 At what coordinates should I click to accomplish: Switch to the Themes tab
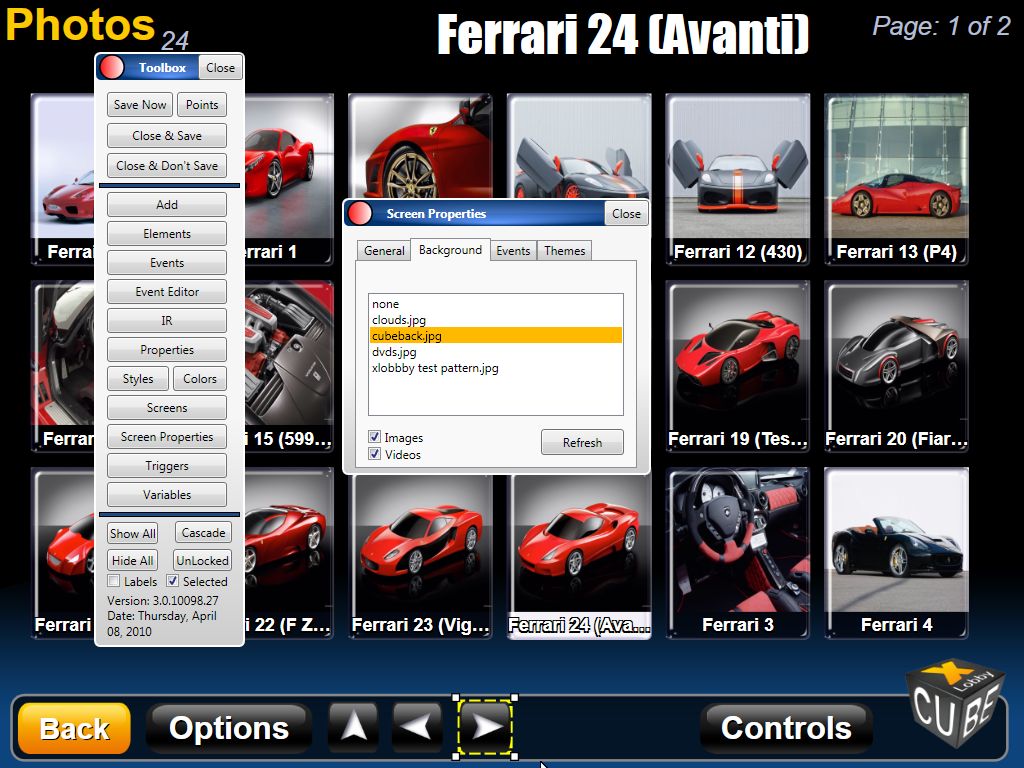coord(564,251)
